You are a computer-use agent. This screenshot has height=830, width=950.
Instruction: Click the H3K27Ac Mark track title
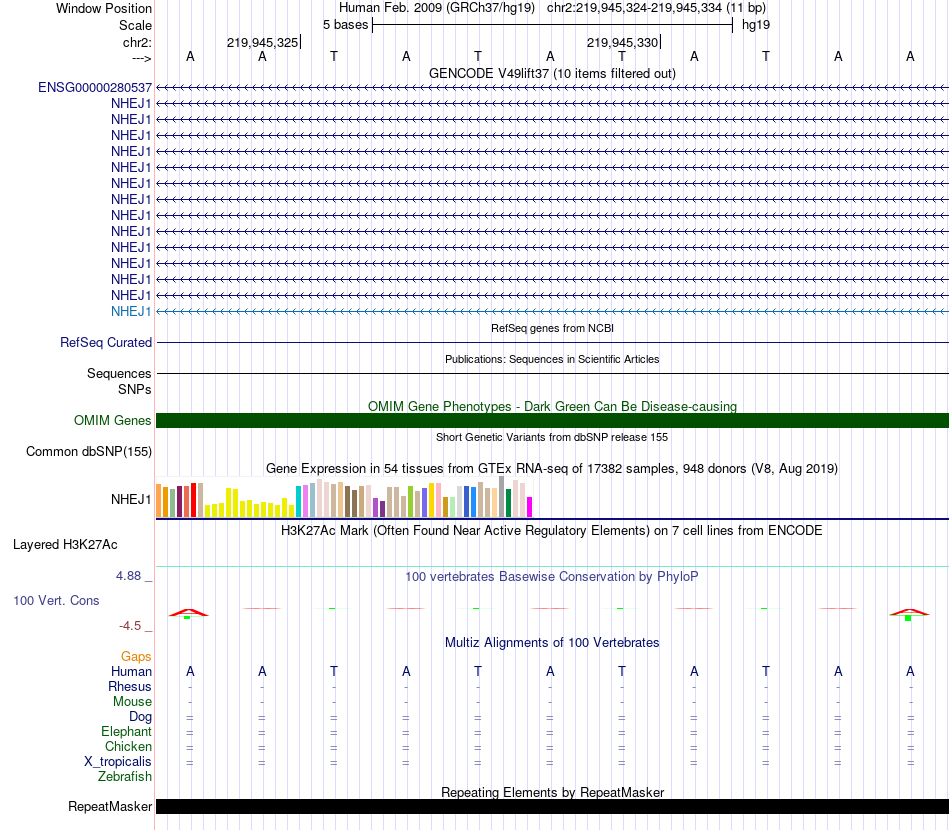coord(552,531)
